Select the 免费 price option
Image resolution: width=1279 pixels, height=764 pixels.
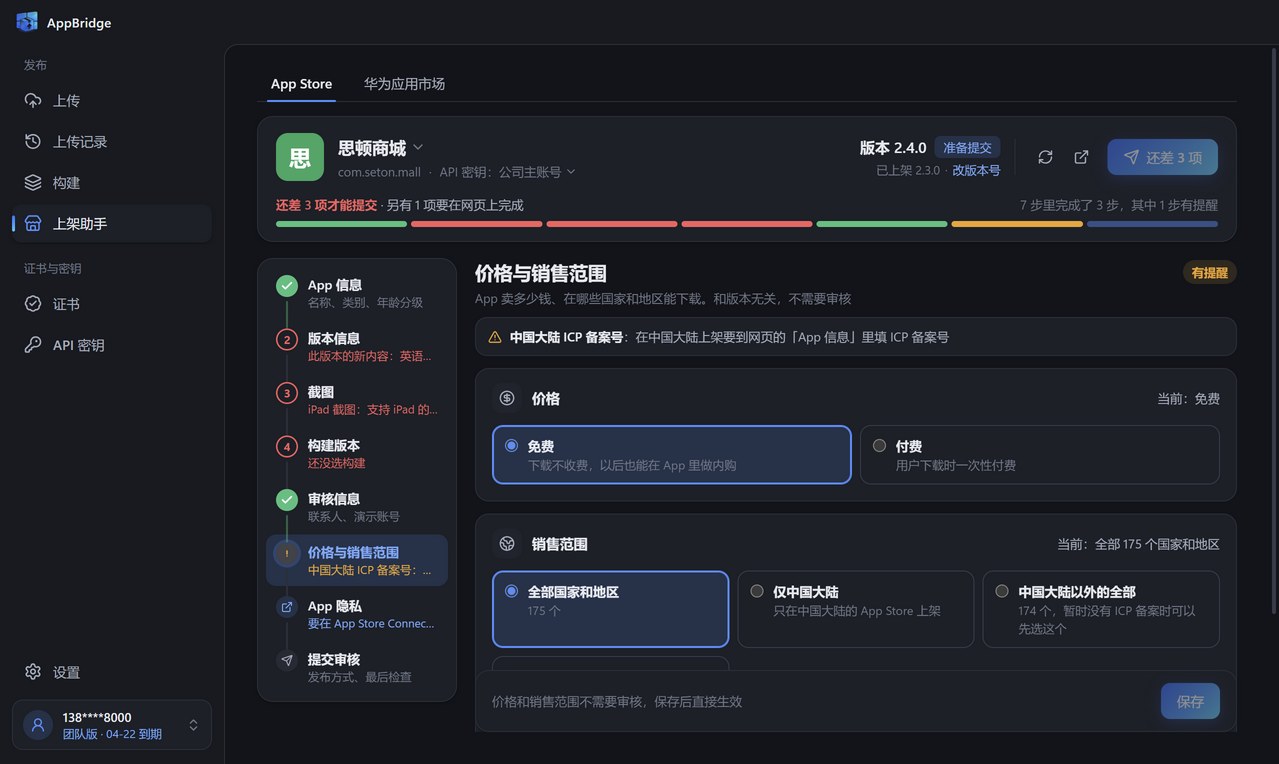click(x=672, y=455)
